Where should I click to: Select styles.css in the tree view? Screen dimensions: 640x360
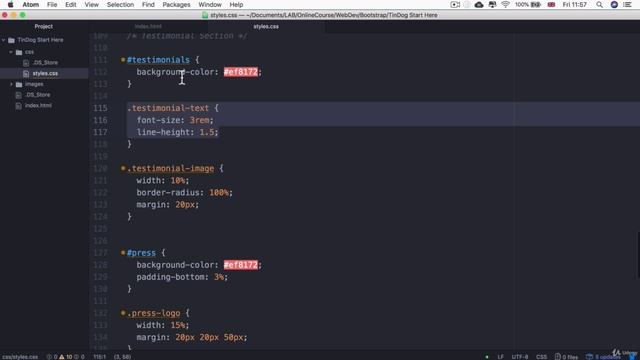pos(44,73)
